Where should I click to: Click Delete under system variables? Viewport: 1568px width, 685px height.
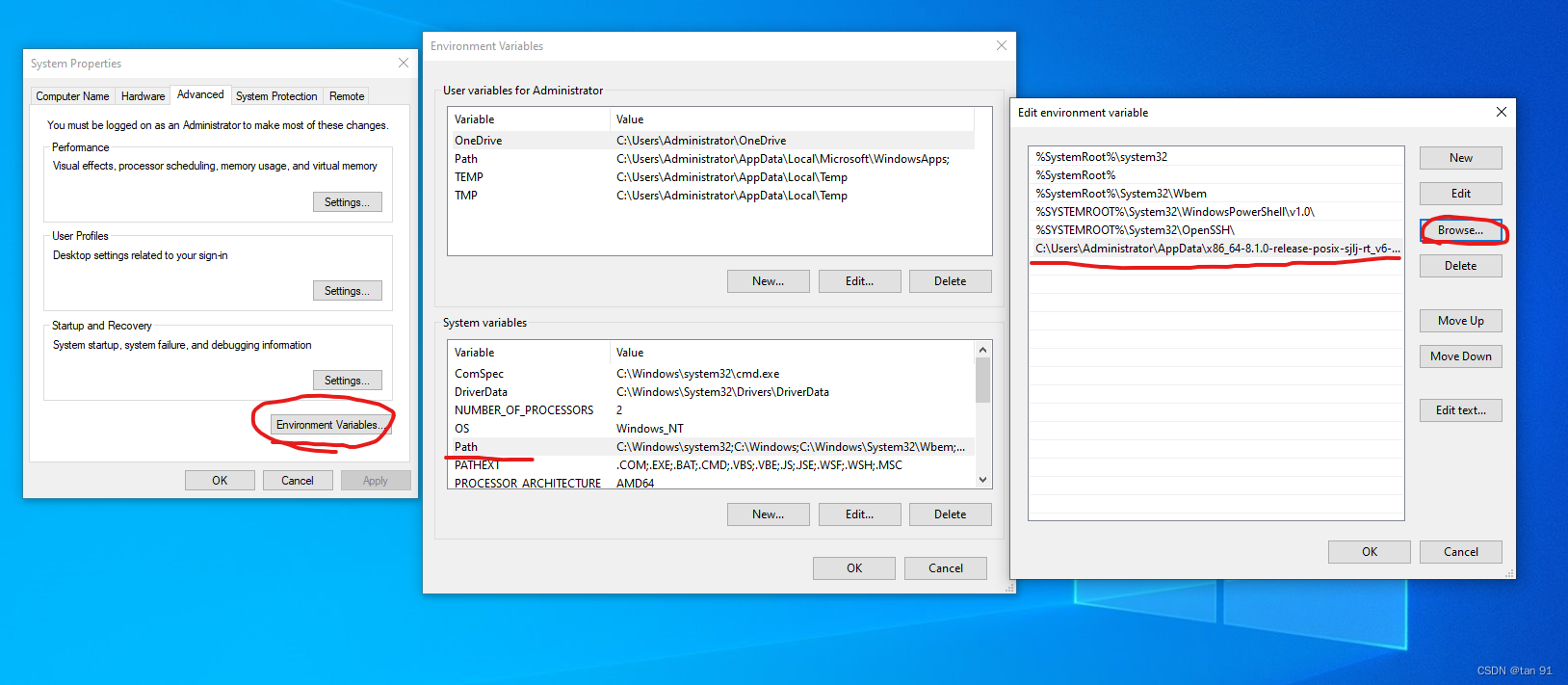click(x=951, y=514)
